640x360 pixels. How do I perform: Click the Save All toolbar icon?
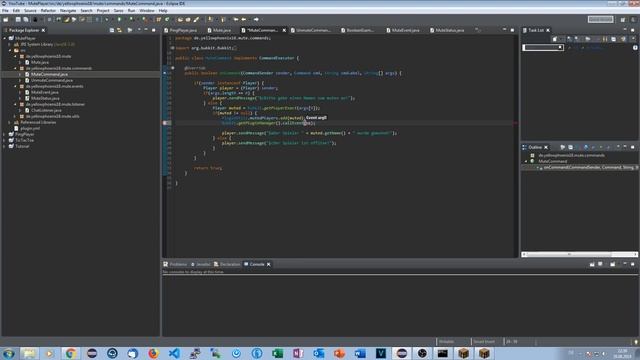click(26, 19)
